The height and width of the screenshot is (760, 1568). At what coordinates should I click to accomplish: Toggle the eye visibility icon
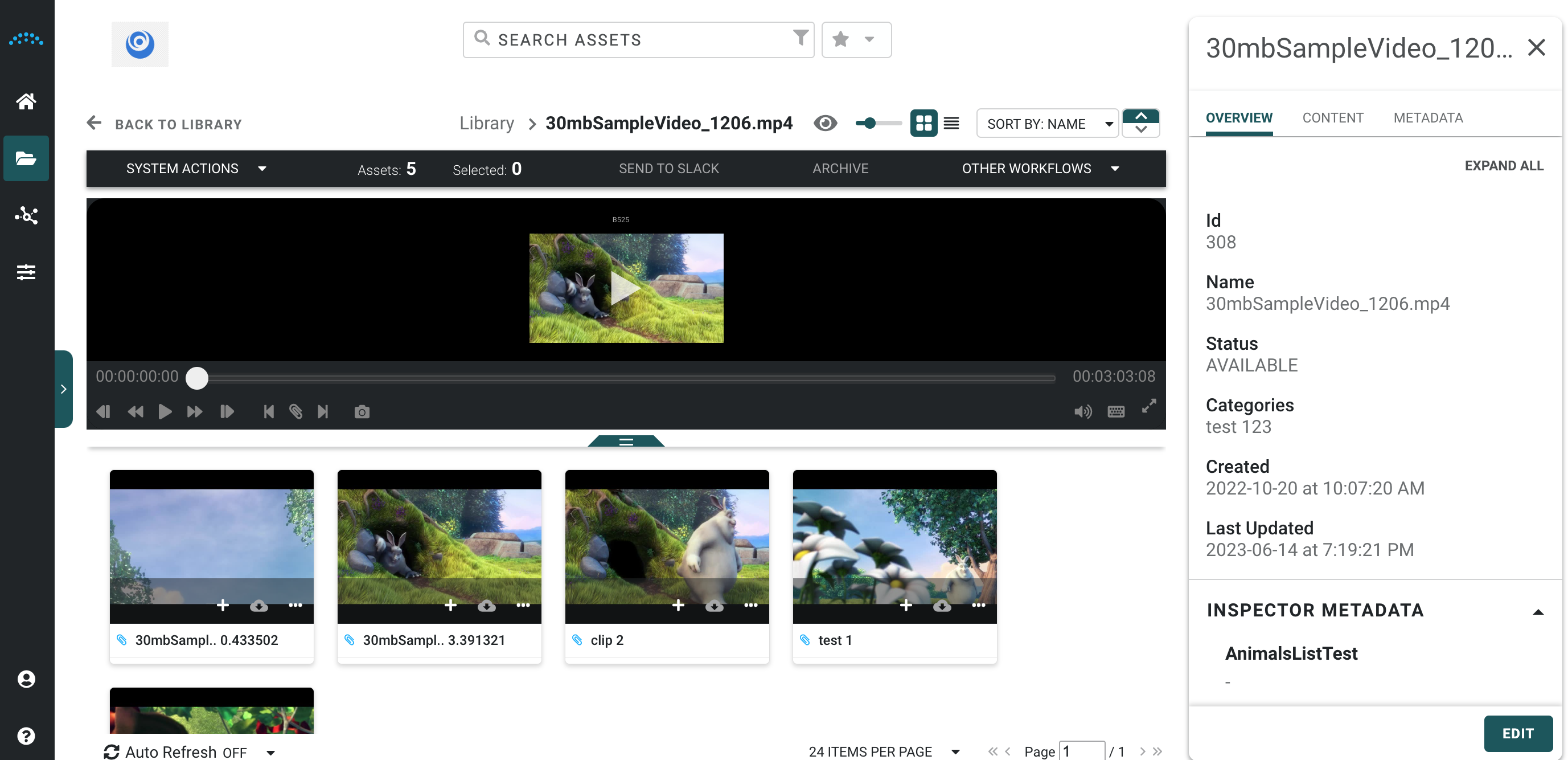[x=825, y=124]
